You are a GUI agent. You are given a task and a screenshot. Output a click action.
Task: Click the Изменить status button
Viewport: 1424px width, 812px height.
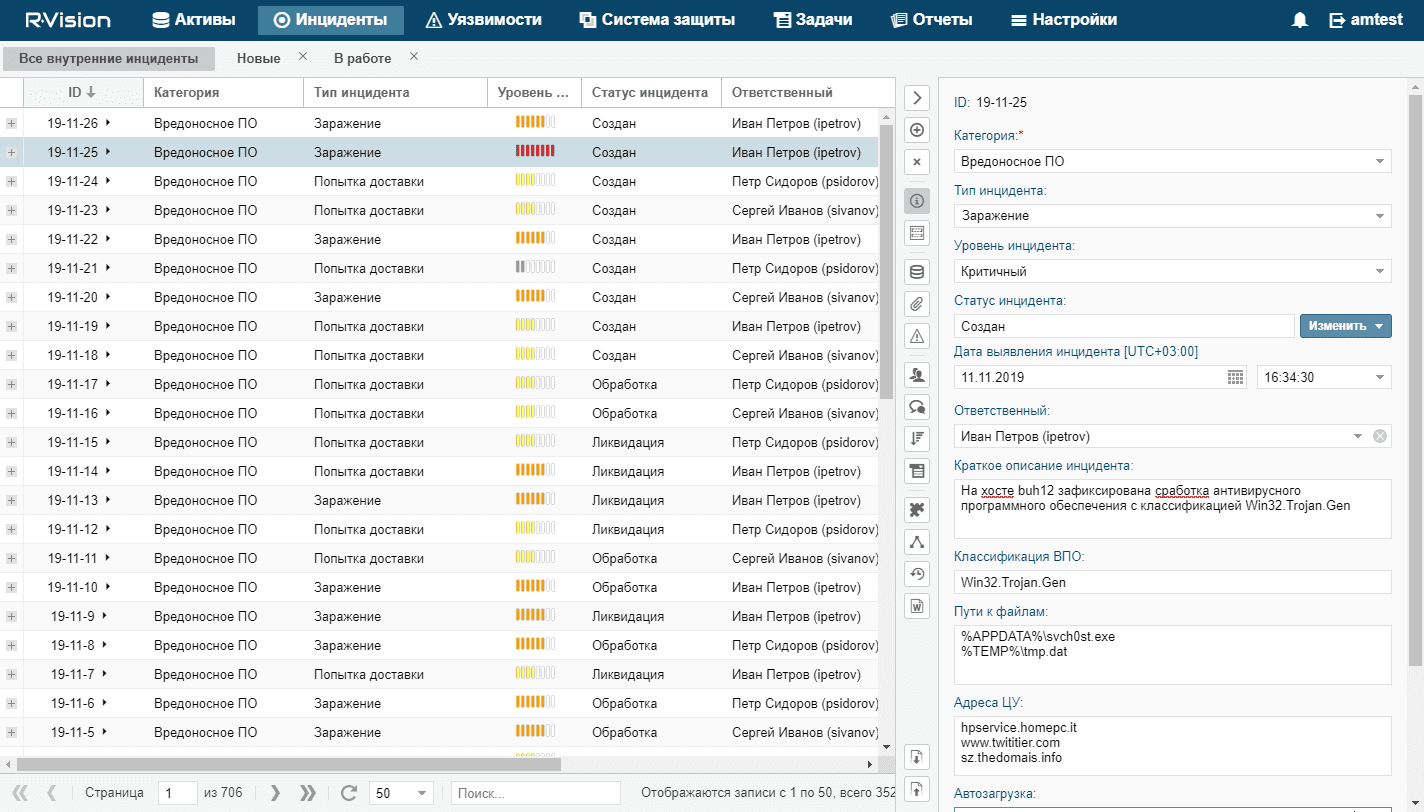pyautogui.click(x=1344, y=326)
